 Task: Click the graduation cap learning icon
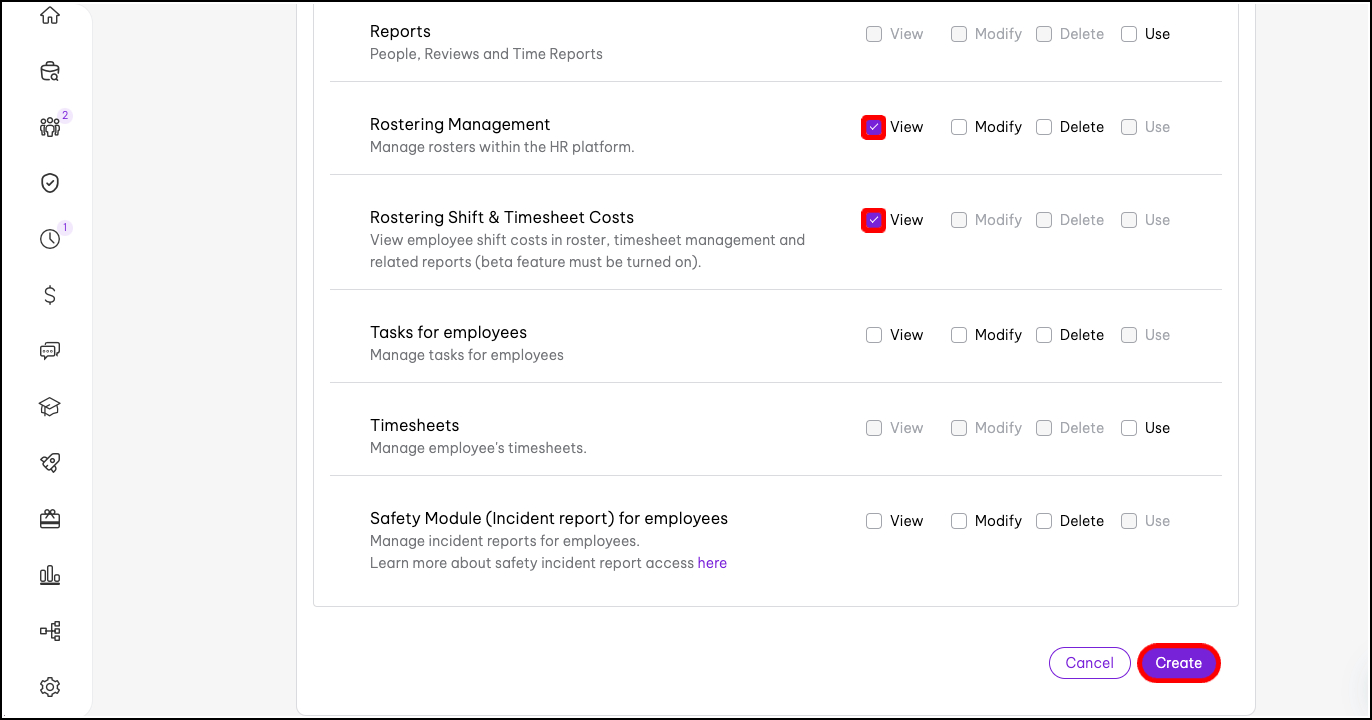pos(50,407)
